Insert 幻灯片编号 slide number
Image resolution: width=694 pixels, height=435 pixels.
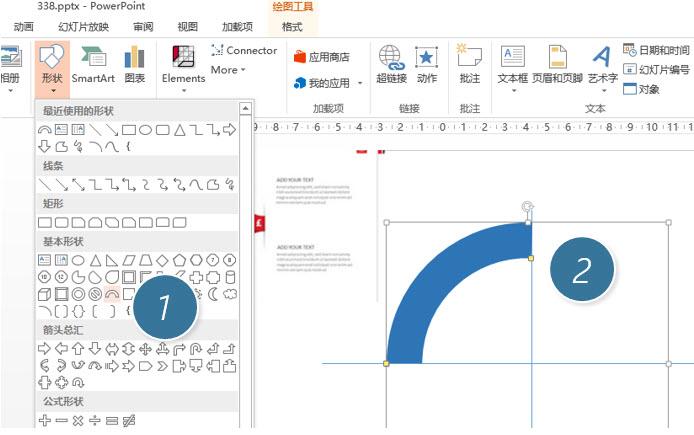click(x=656, y=69)
